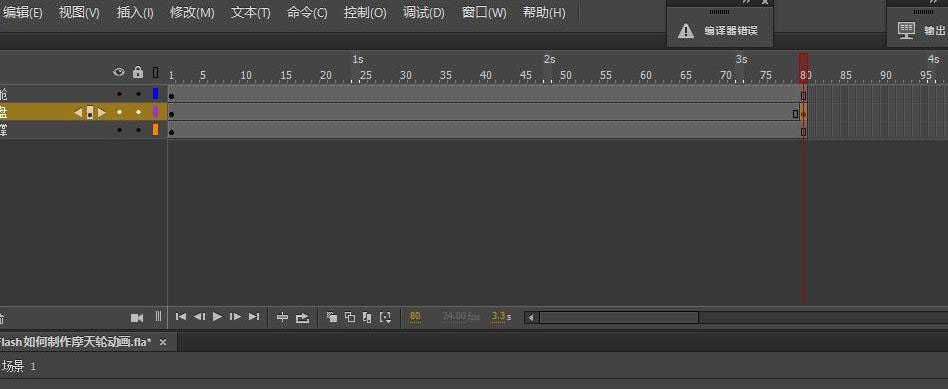Screen dimensions: 948x389
Task: Go to the last frame
Action: (255, 316)
